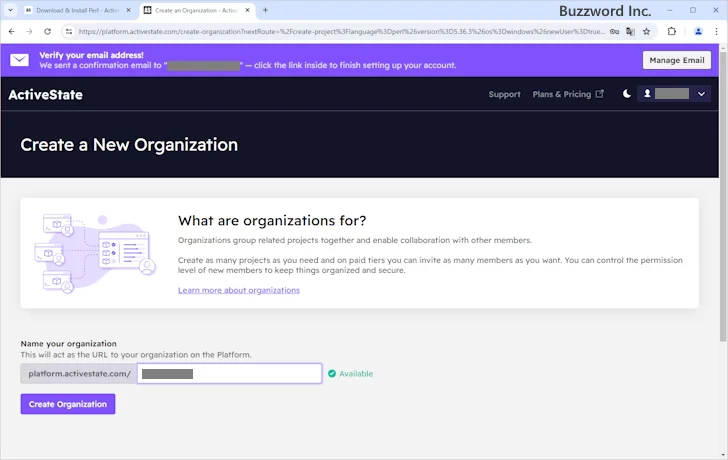
Task: Select the Create an Organization tab
Action: pyautogui.click(x=197, y=10)
